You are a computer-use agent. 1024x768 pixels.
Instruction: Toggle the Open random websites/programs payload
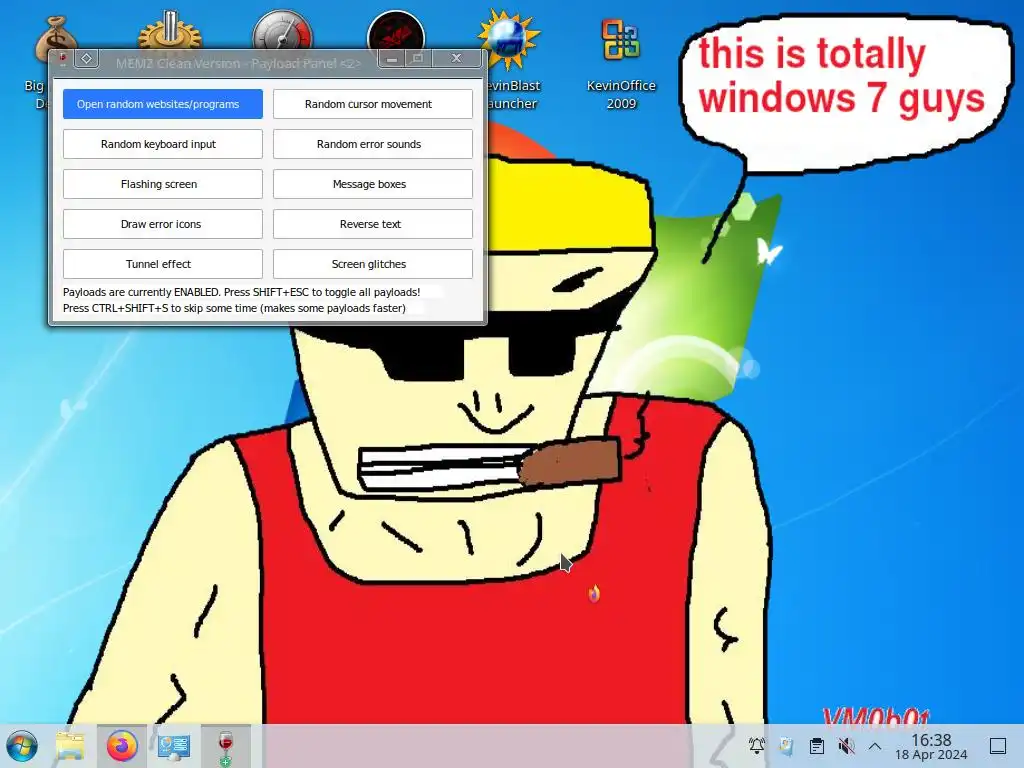point(163,104)
